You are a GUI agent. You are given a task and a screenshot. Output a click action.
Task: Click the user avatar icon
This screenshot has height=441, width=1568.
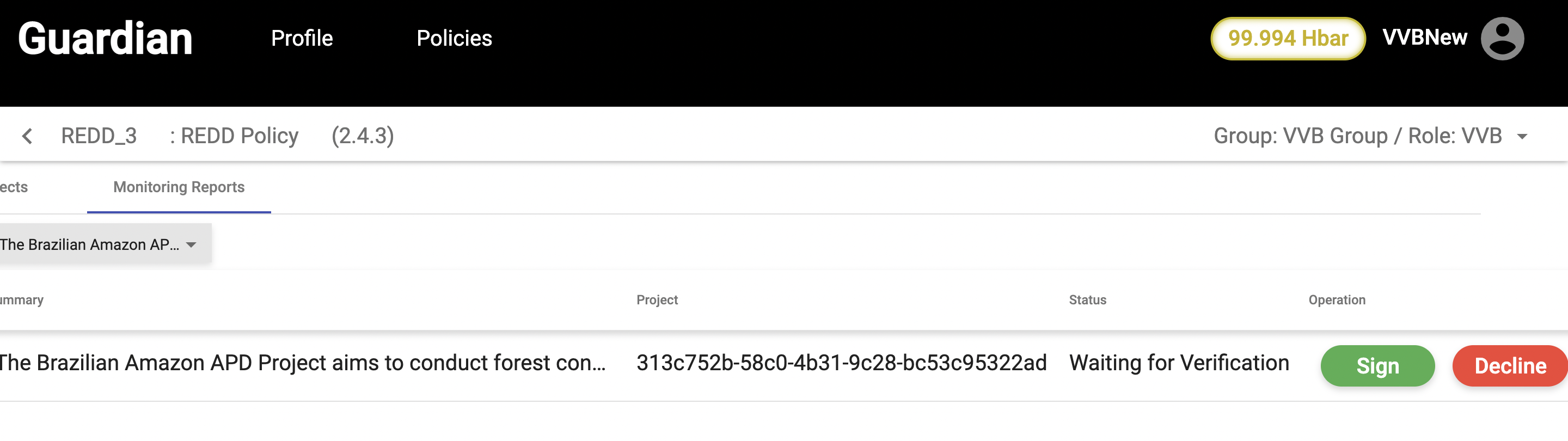point(1502,38)
